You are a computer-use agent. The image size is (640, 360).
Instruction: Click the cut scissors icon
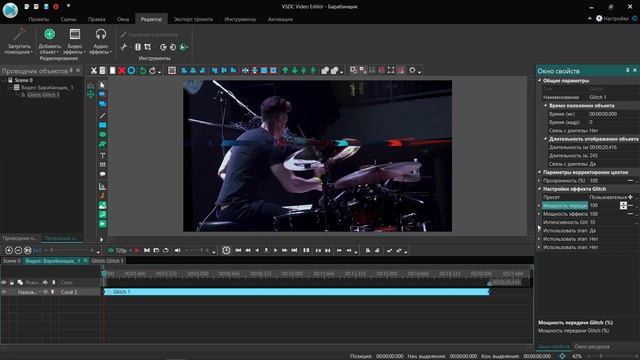click(93, 71)
